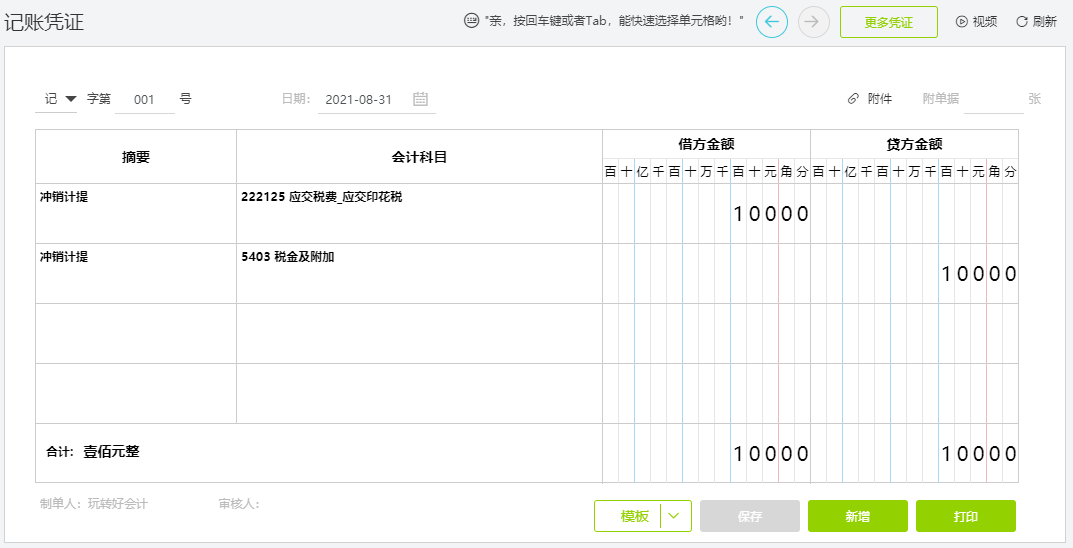
Task: Refresh the voucher with 刷新
Action: 1036,22
